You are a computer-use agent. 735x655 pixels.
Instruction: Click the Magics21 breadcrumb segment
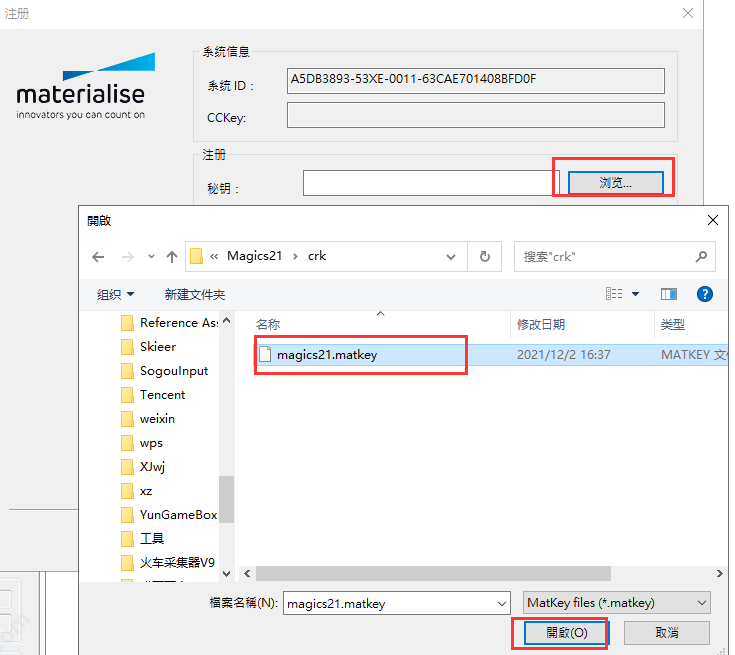(255, 256)
